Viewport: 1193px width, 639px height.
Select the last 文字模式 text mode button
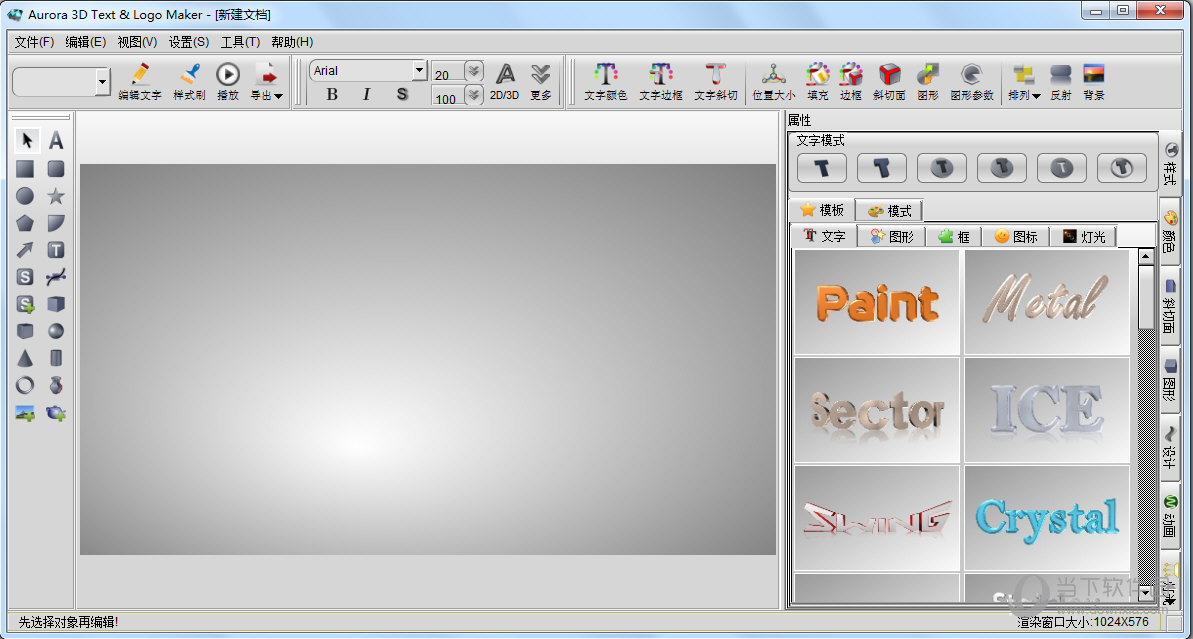tap(1121, 168)
